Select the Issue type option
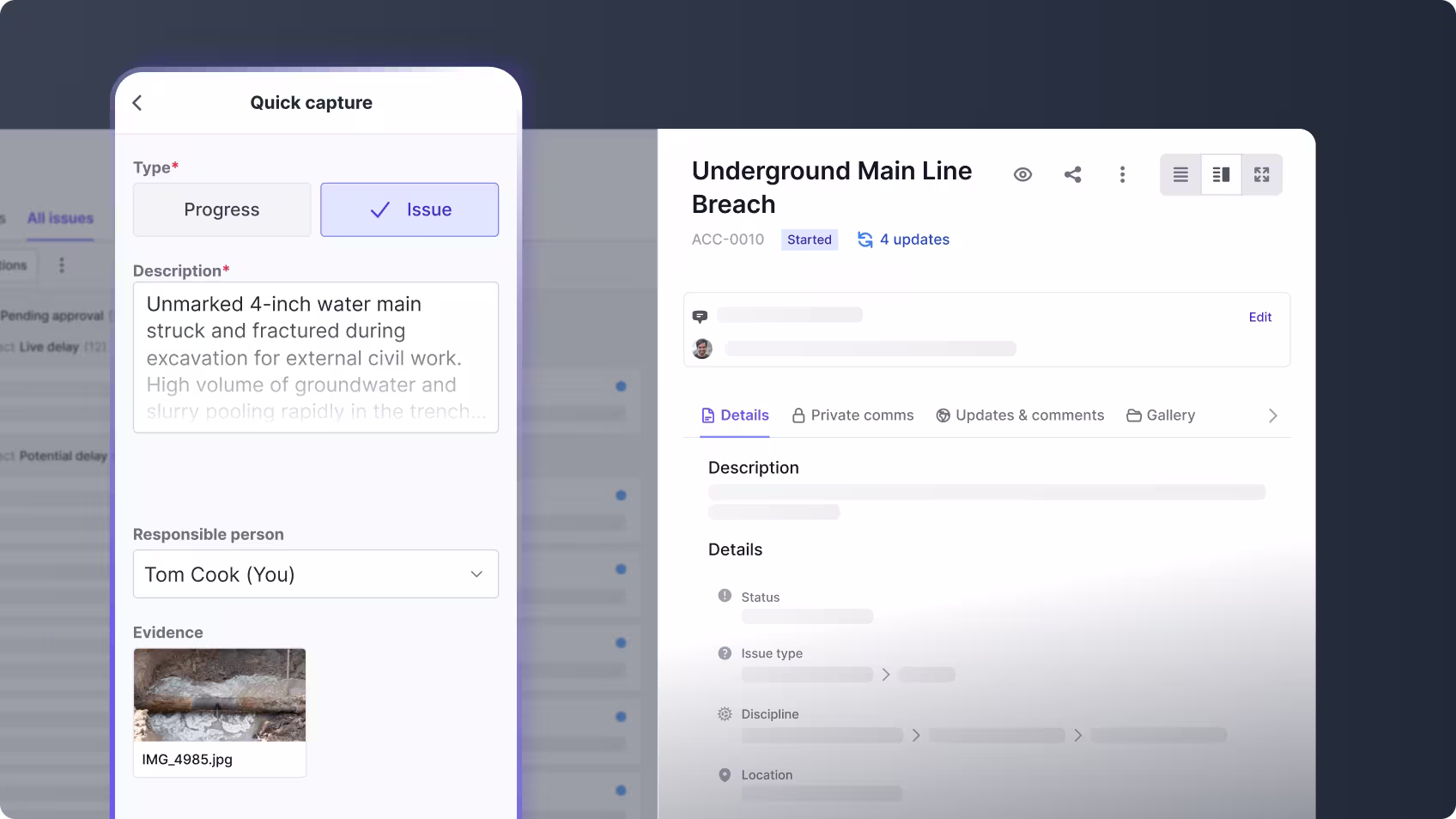The height and width of the screenshot is (819, 1456). click(x=409, y=209)
